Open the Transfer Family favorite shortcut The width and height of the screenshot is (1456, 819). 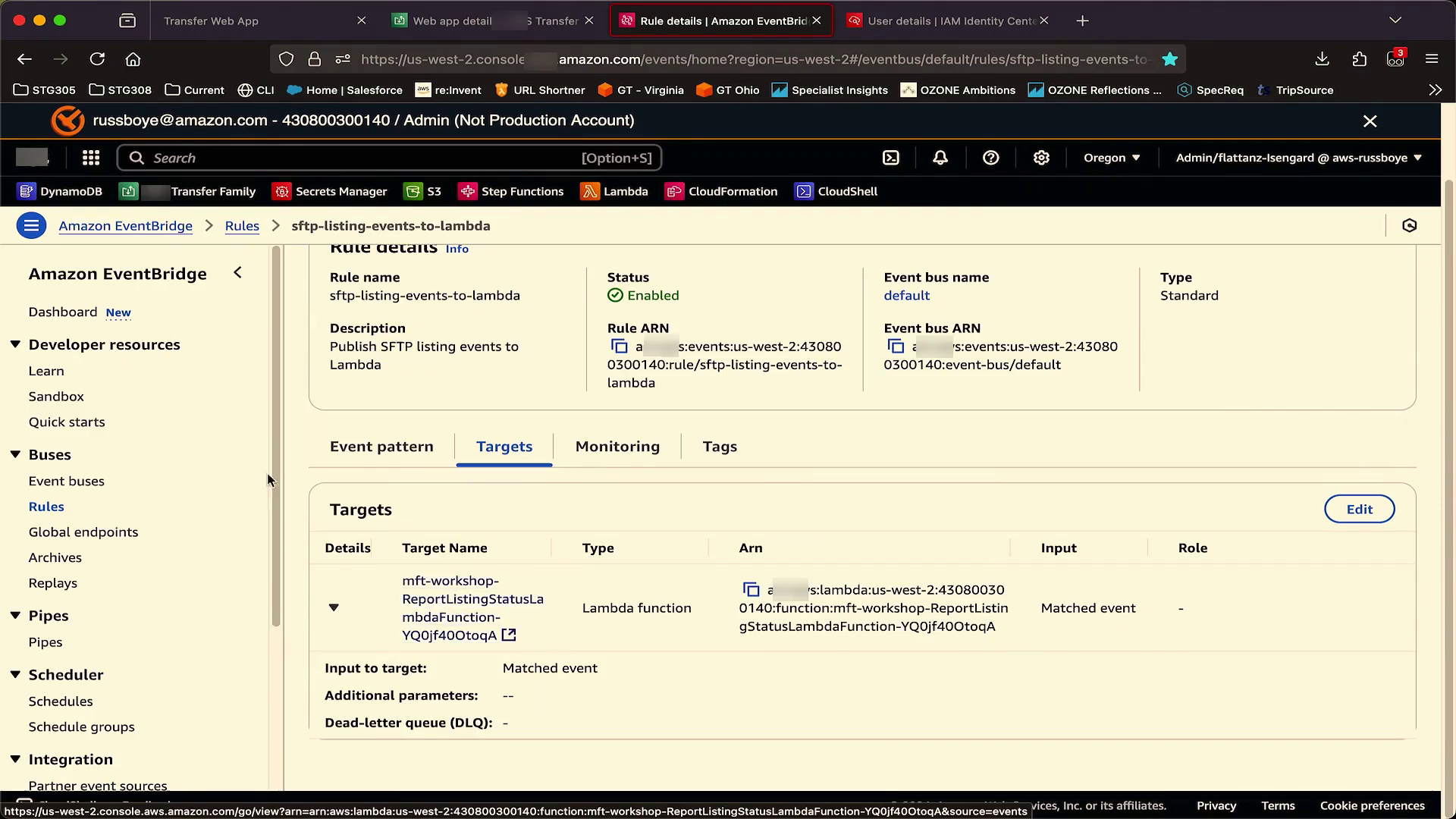point(187,191)
